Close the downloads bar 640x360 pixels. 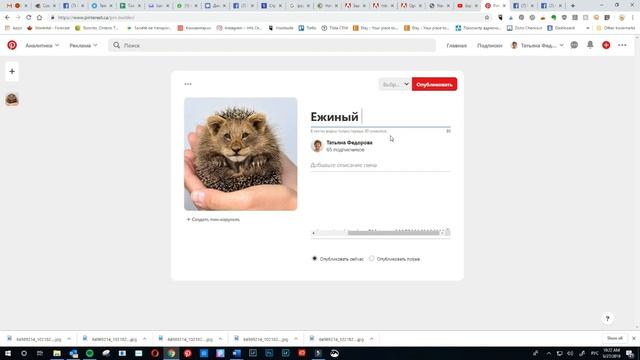pyautogui.click(x=634, y=338)
